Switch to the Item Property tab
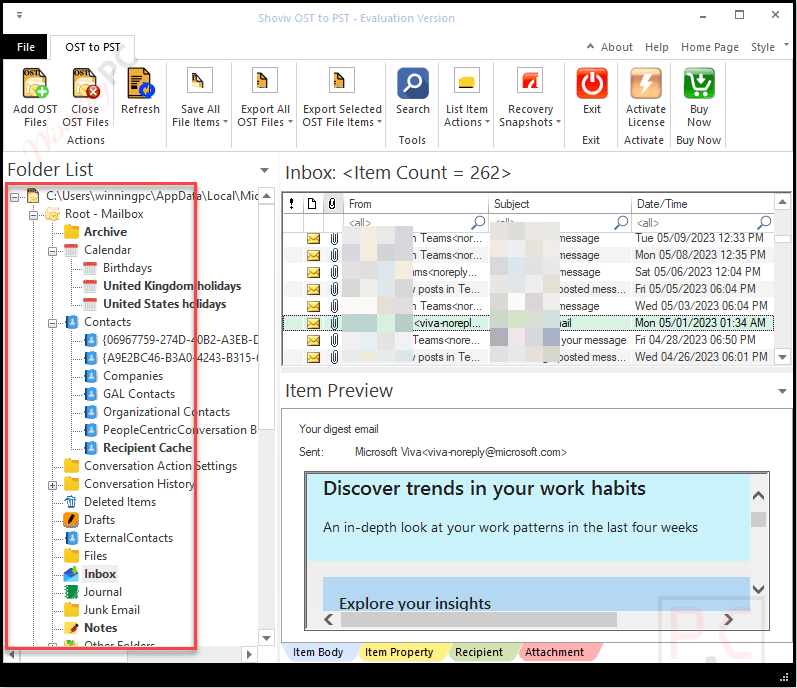The image size is (797, 688). pos(399,652)
